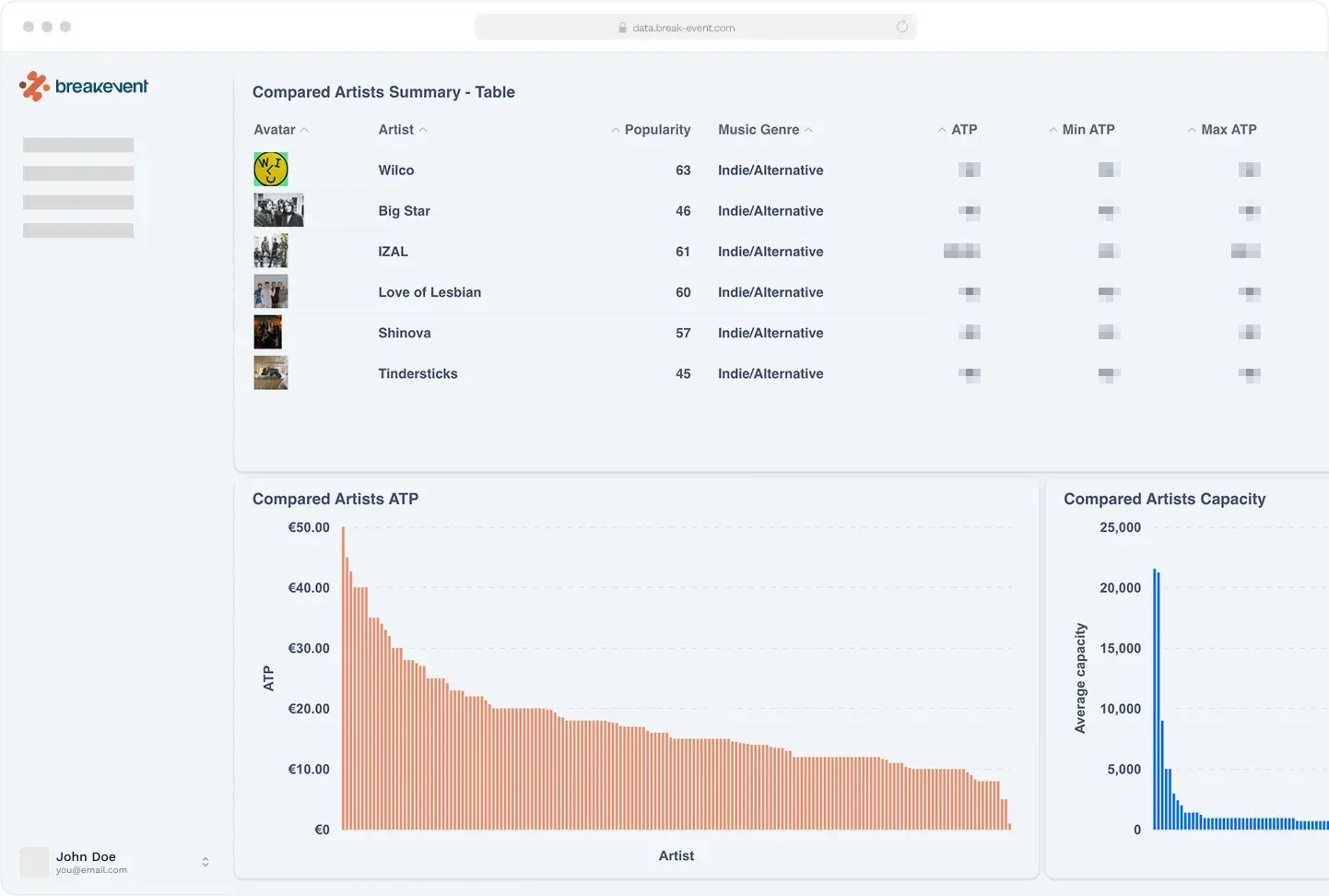
Task: Click the tallest orange ATP bar
Action: pyautogui.click(x=343, y=678)
